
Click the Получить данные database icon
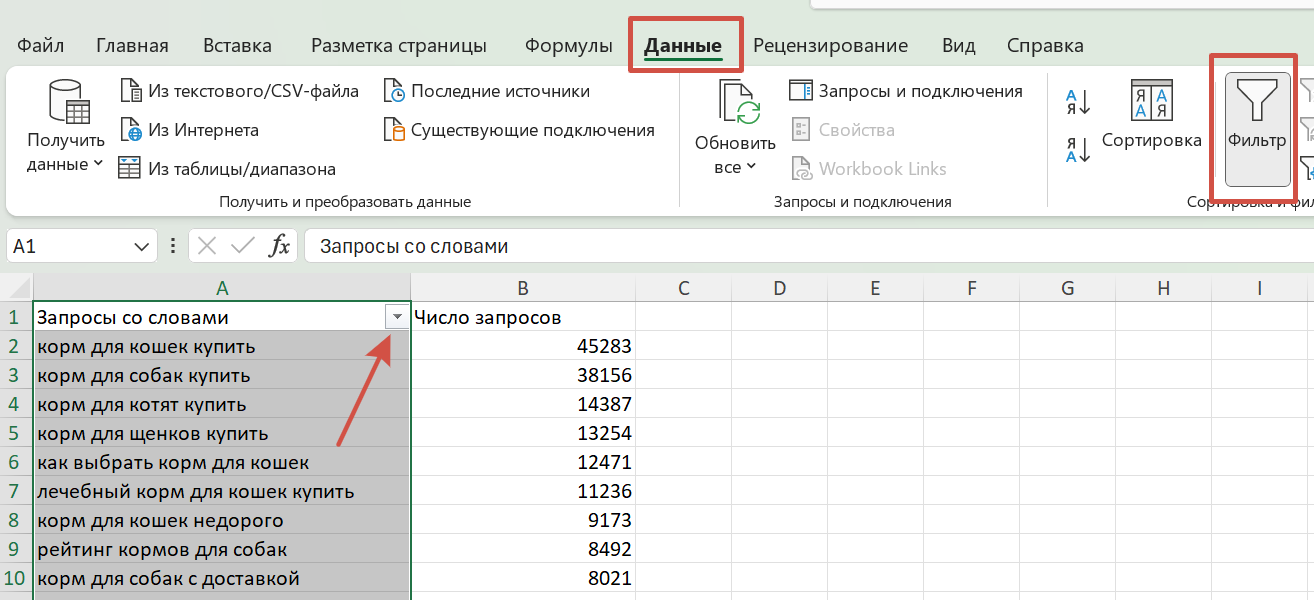tap(69, 102)
